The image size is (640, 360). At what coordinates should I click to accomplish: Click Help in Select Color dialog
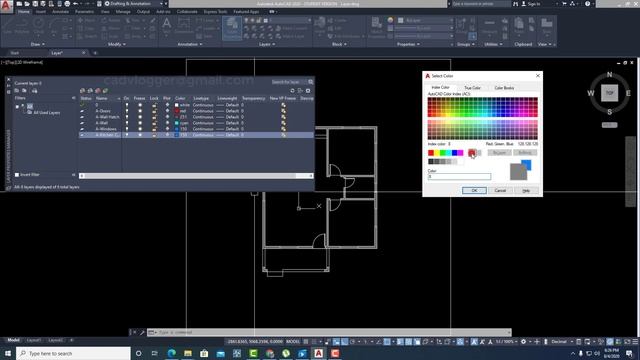[x=526, y=191]
